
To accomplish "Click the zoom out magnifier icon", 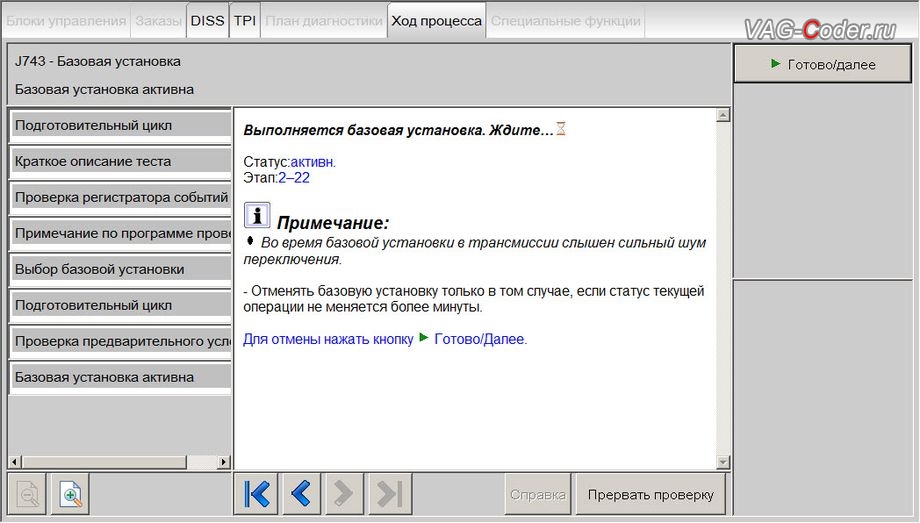I will tap(28, 494).
